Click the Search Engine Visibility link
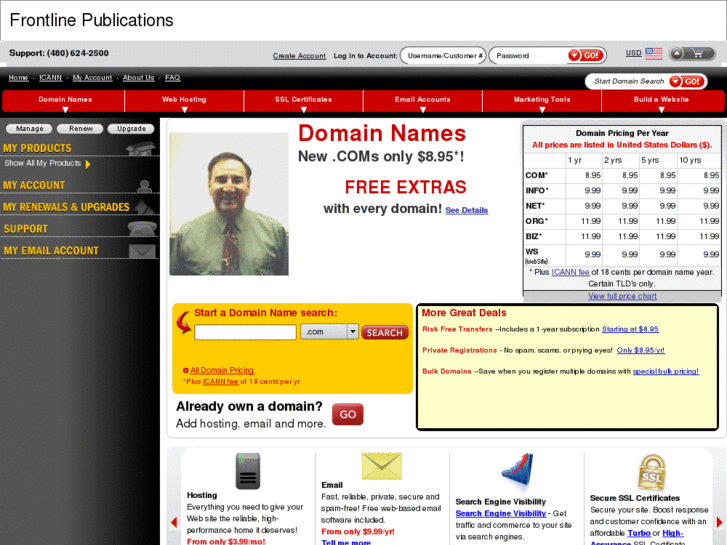The image size is (727, 545). pyautogui.click(x=501, y=513)
